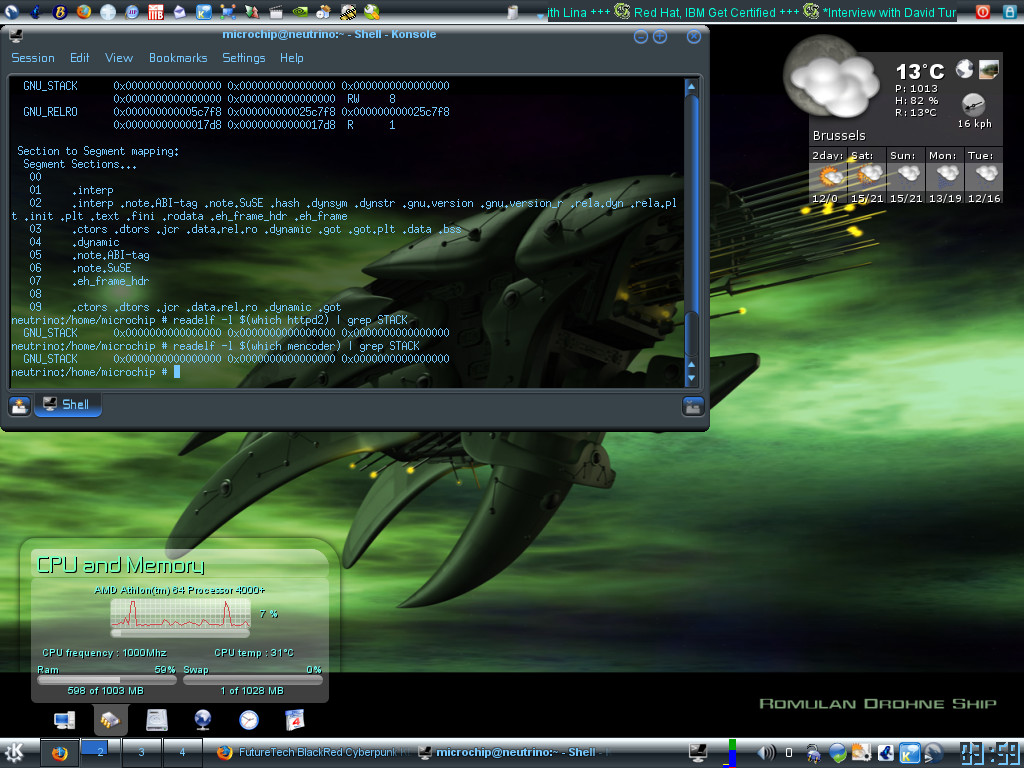Click the Konsole scrollbar up arrow at top
This screenshot has height=768, width=1024.
(691, 86)
